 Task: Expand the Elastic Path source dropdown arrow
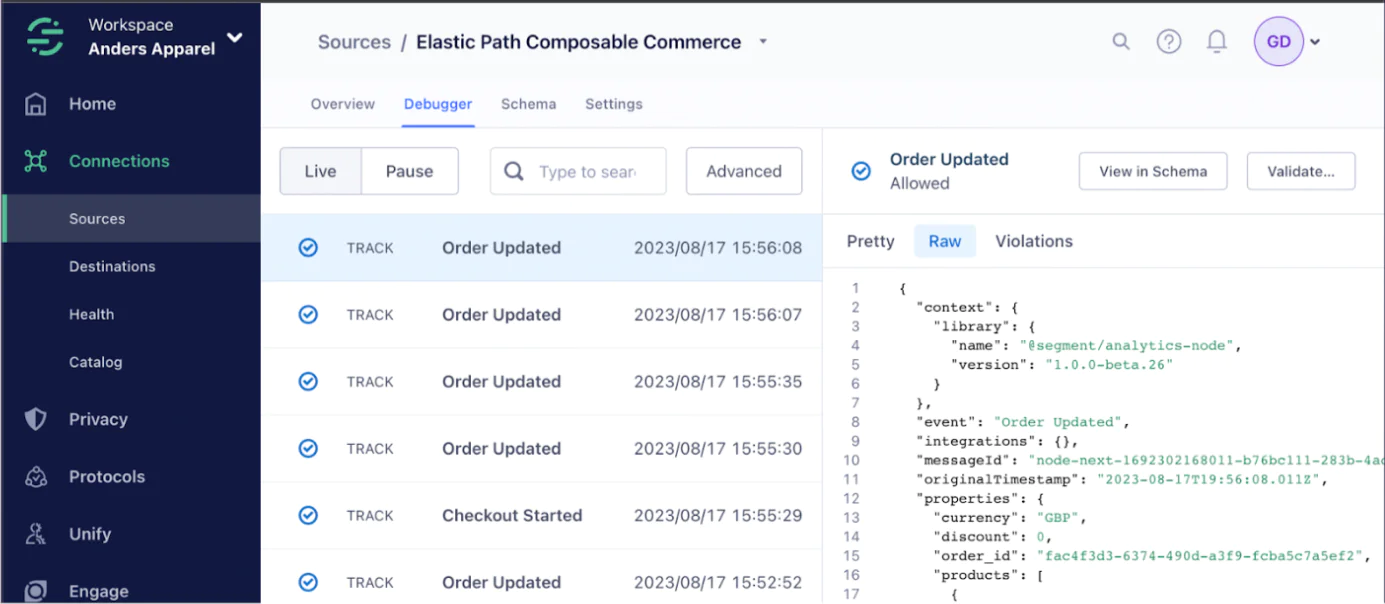tap(763, 42)
